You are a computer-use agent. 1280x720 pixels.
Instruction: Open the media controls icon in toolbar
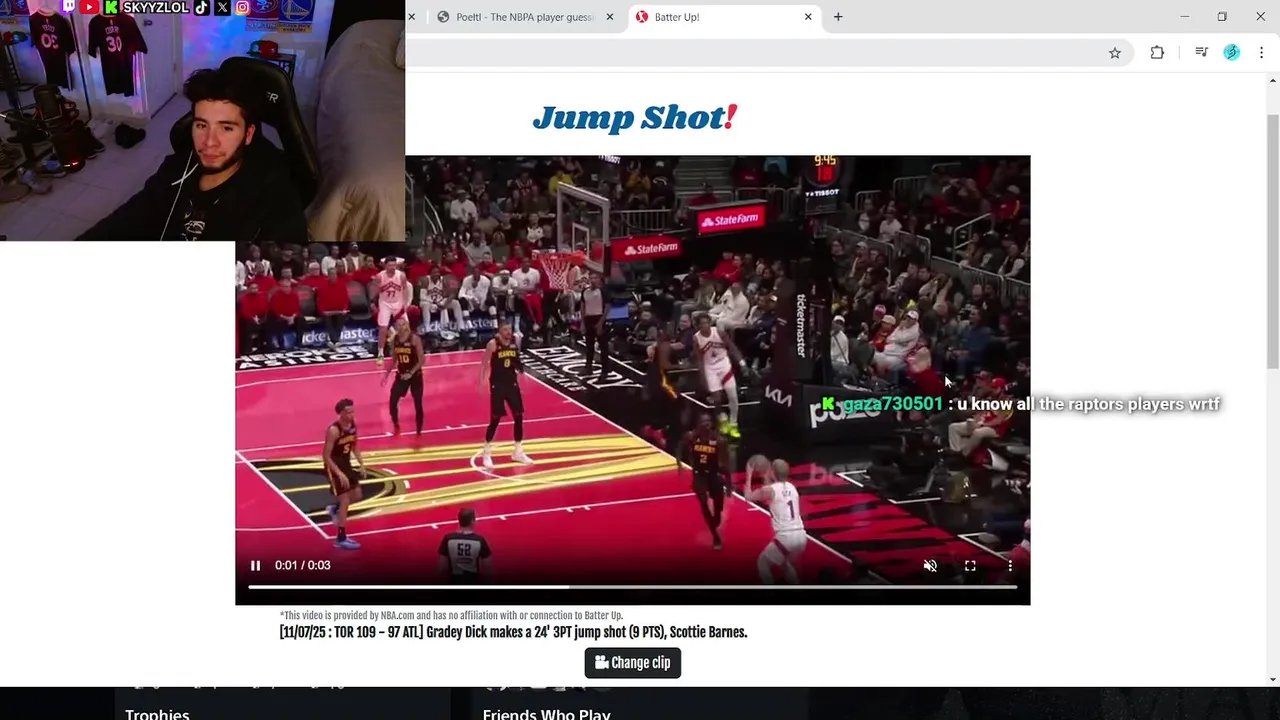point(1202,53)
